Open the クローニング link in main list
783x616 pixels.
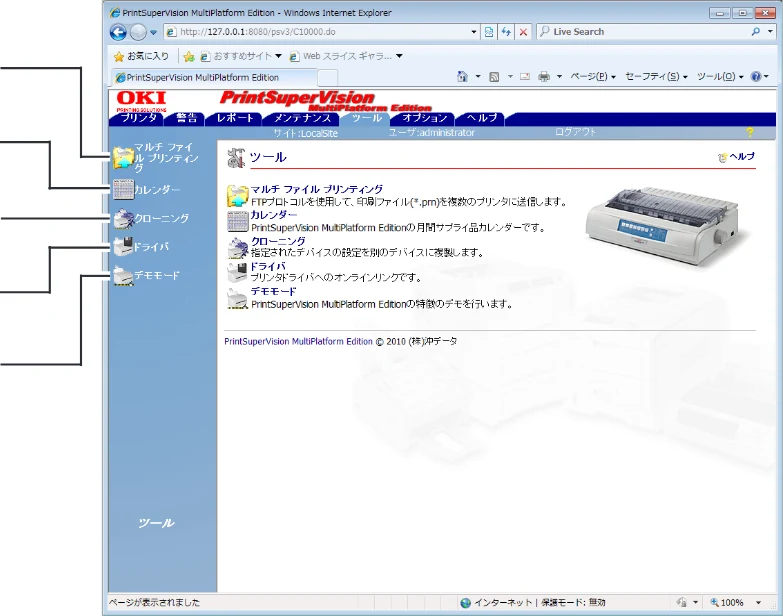(x=278, y=241)
